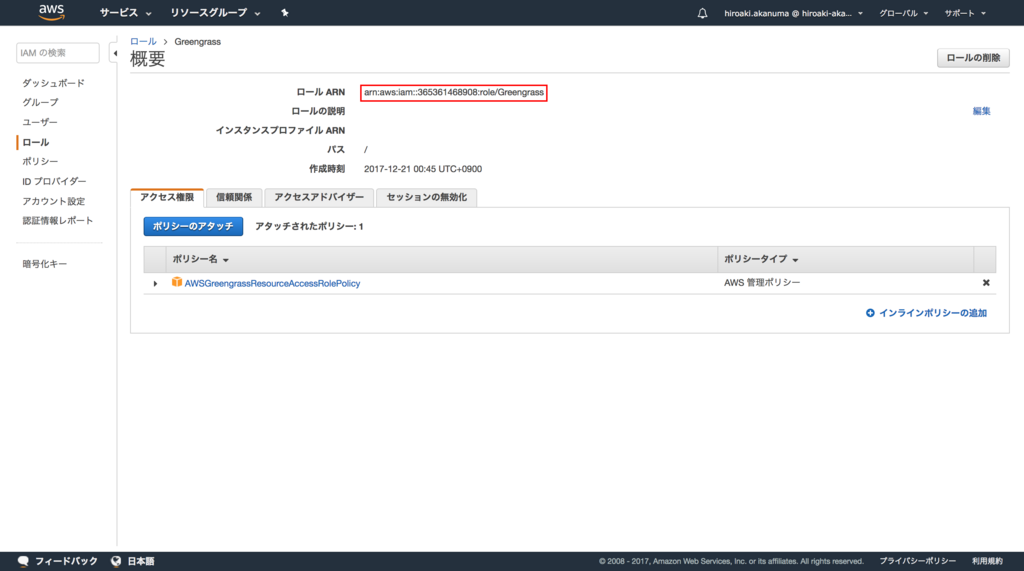This screenshot has height=571, width=1024.
Task: Select ロール in the sidebar
Action: point(36,142)
